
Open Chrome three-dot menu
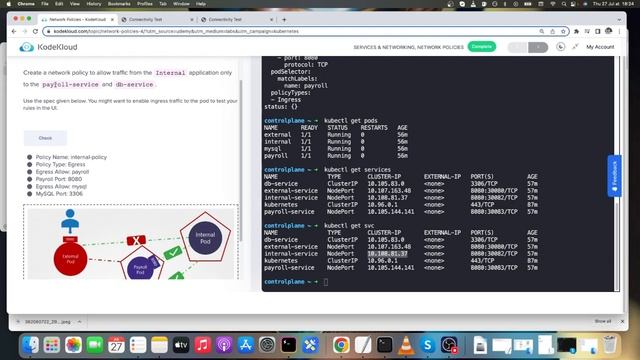coord(619,31)
